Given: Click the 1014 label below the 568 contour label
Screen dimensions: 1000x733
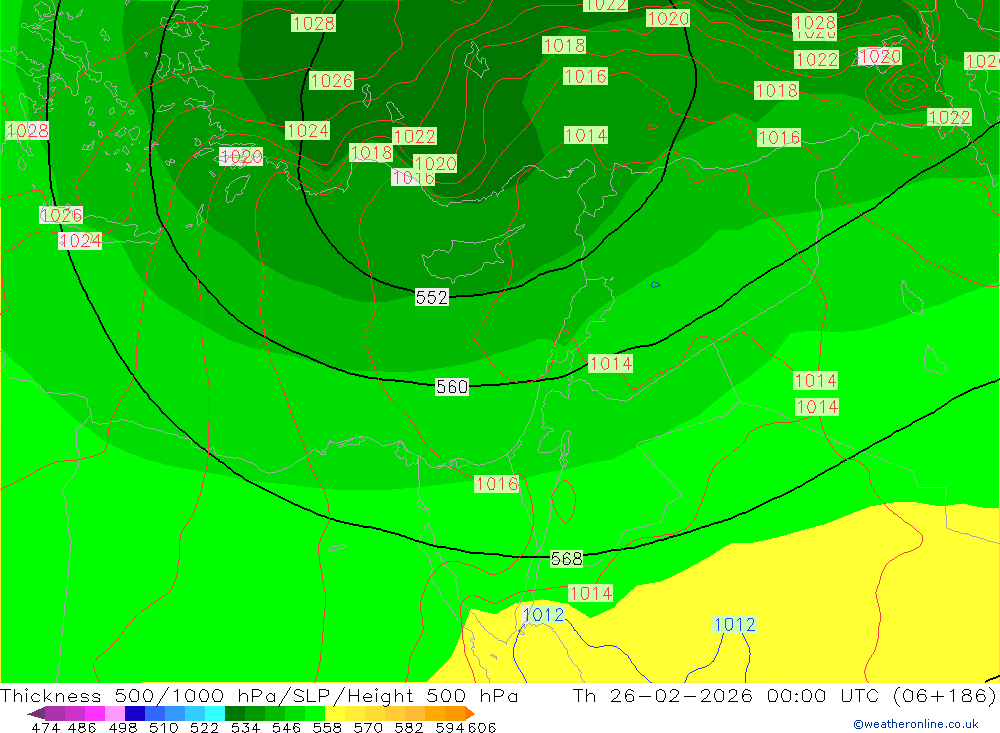Looking at the screenshot, I should click(591, 593).
